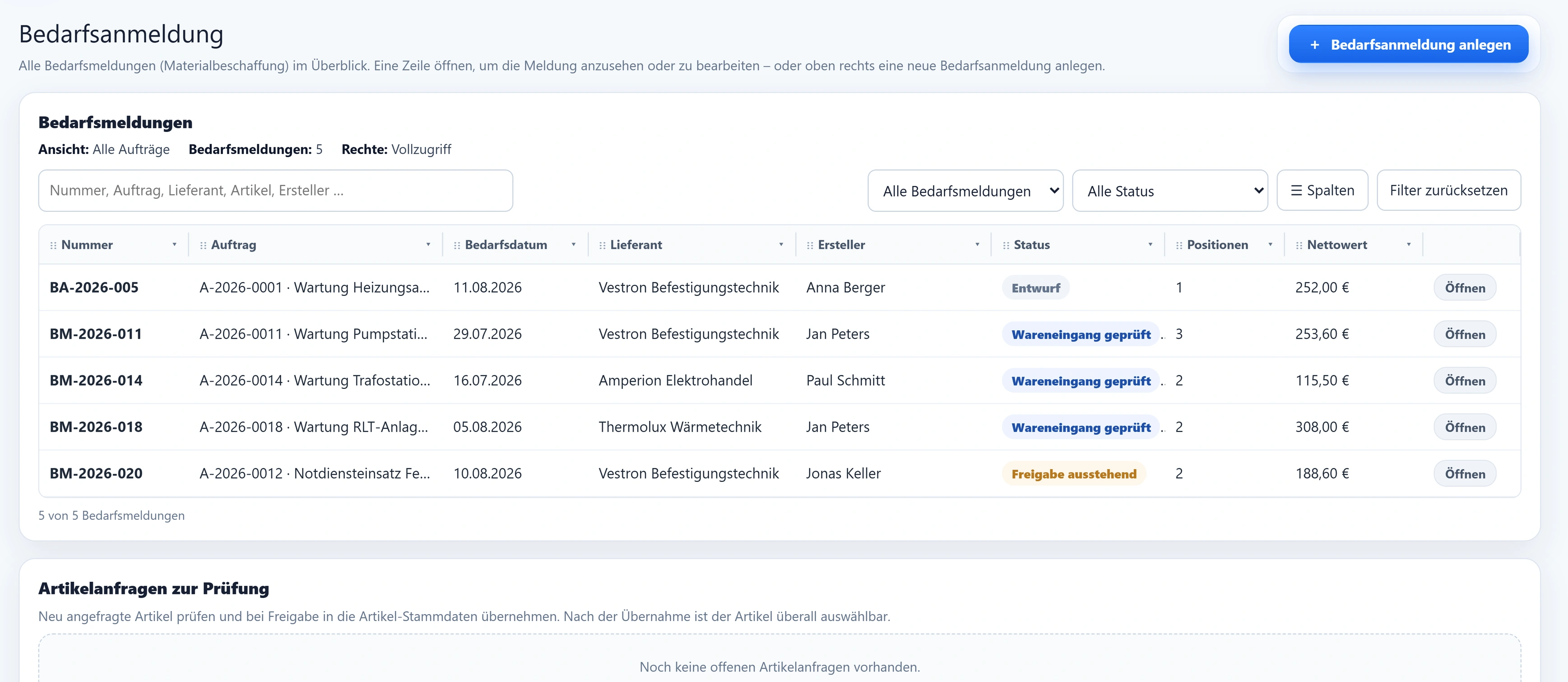Click the A-2026-0012 Notdiensteinsatz cell
This screenshot has height=682, width=1568.
point(315,473)
